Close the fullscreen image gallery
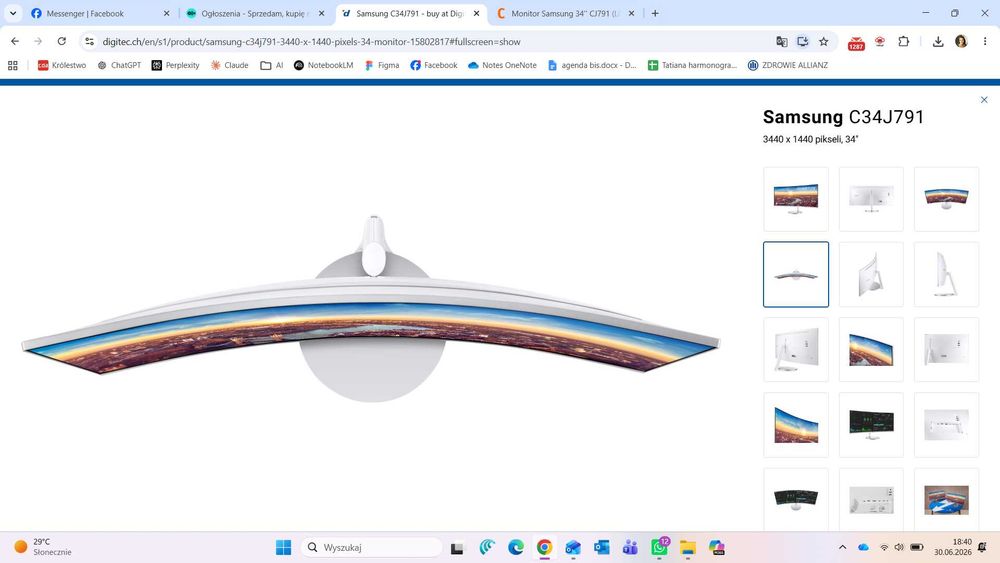The width and height of the screenshot is (1000, 563). 984,99
